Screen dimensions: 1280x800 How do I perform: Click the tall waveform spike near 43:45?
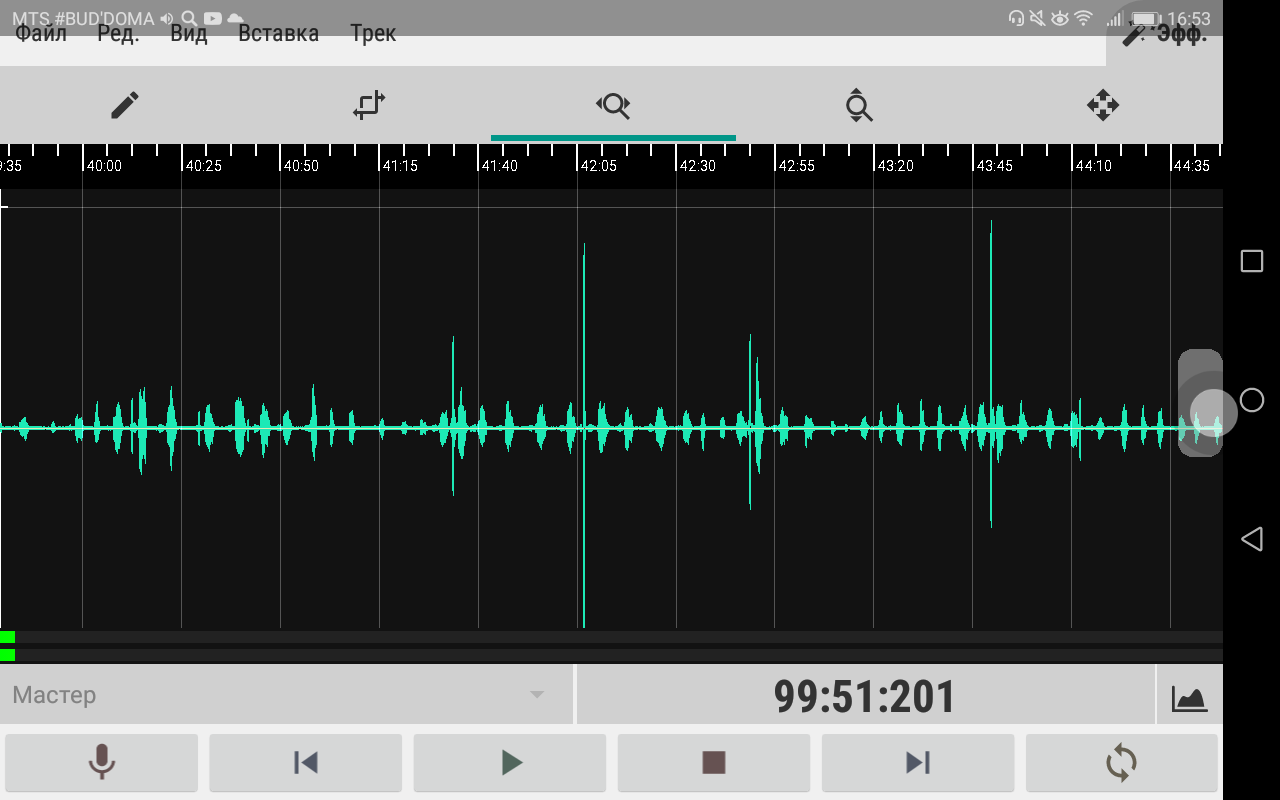990,373
